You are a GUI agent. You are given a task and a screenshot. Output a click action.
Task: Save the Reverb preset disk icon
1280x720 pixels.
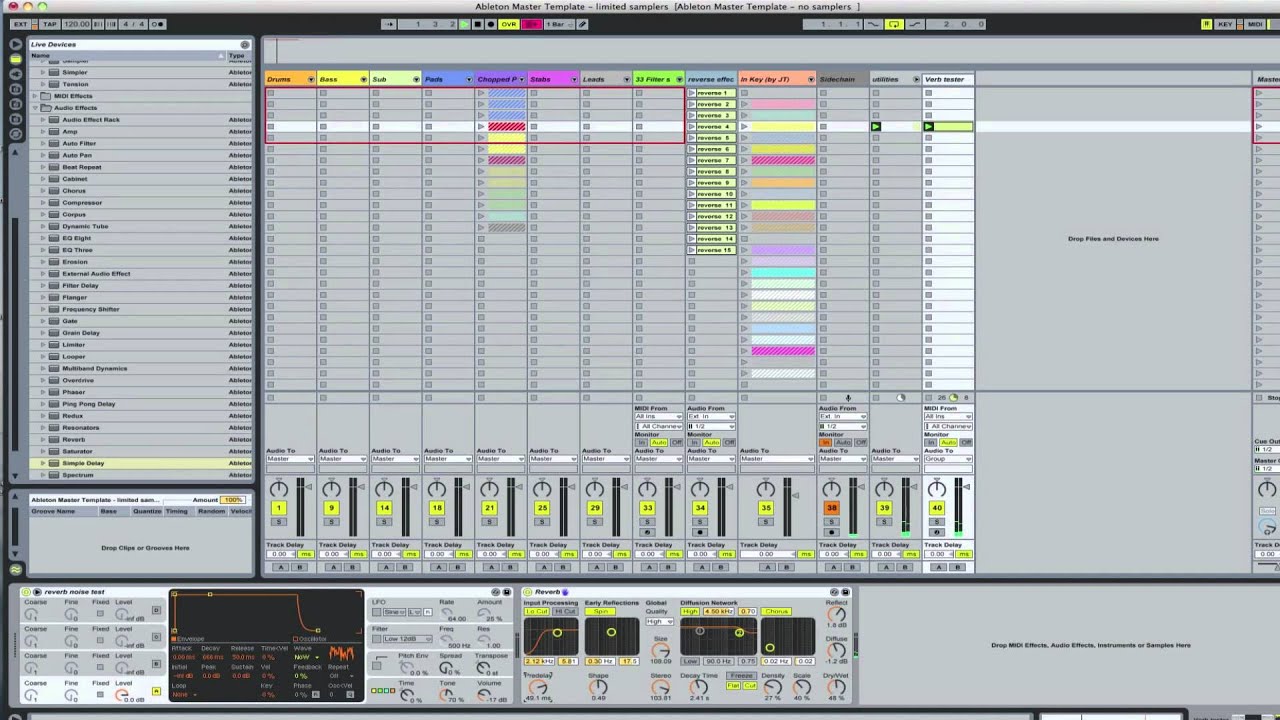pos(844,592)
